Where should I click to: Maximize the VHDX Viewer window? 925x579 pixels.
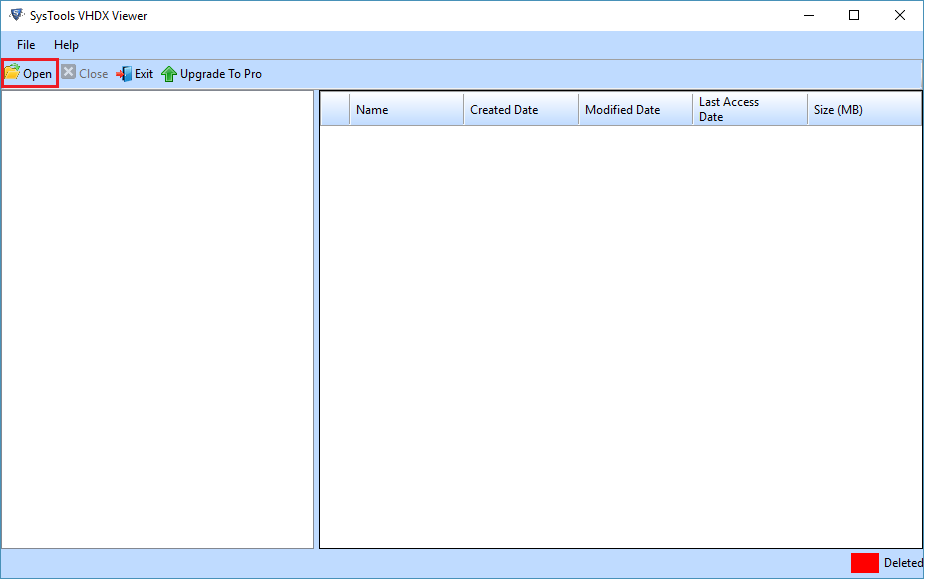coord(854,15)
